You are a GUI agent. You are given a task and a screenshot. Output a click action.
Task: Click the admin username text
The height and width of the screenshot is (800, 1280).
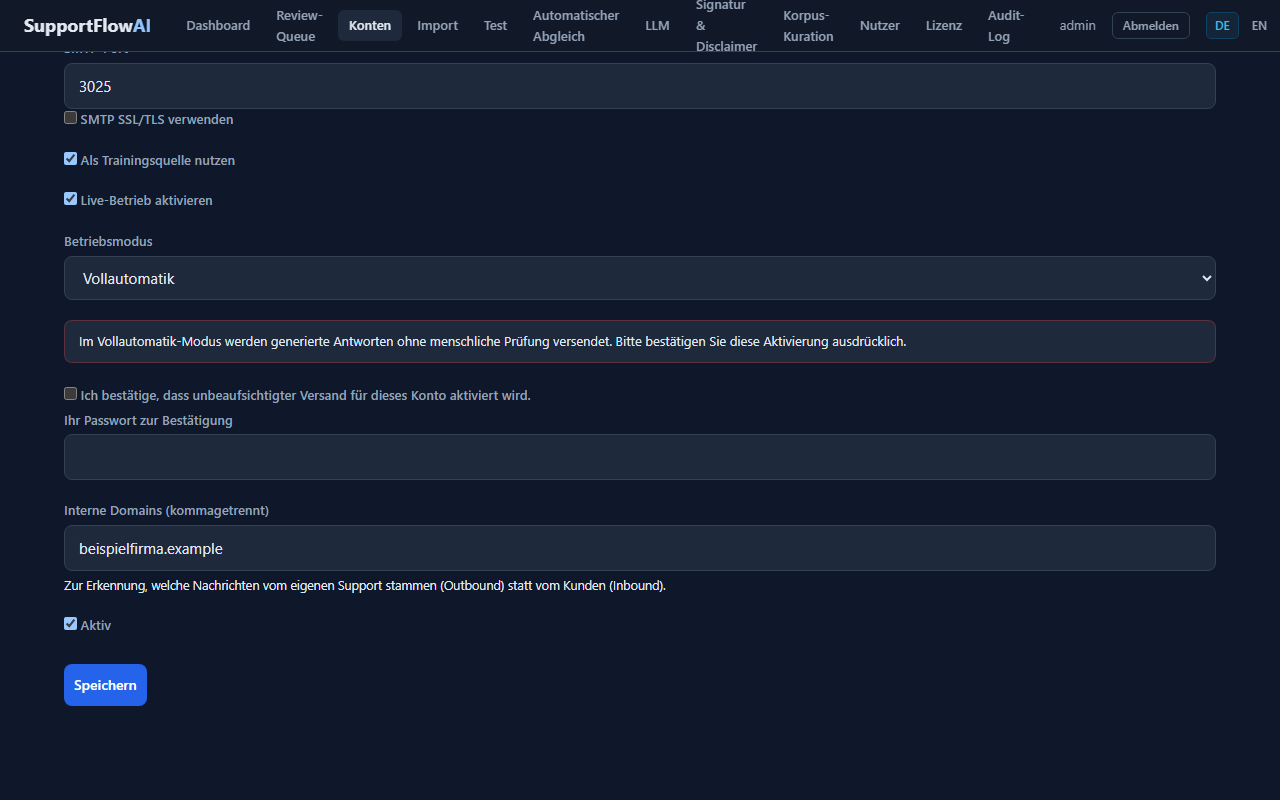[x=1078, y=26]
